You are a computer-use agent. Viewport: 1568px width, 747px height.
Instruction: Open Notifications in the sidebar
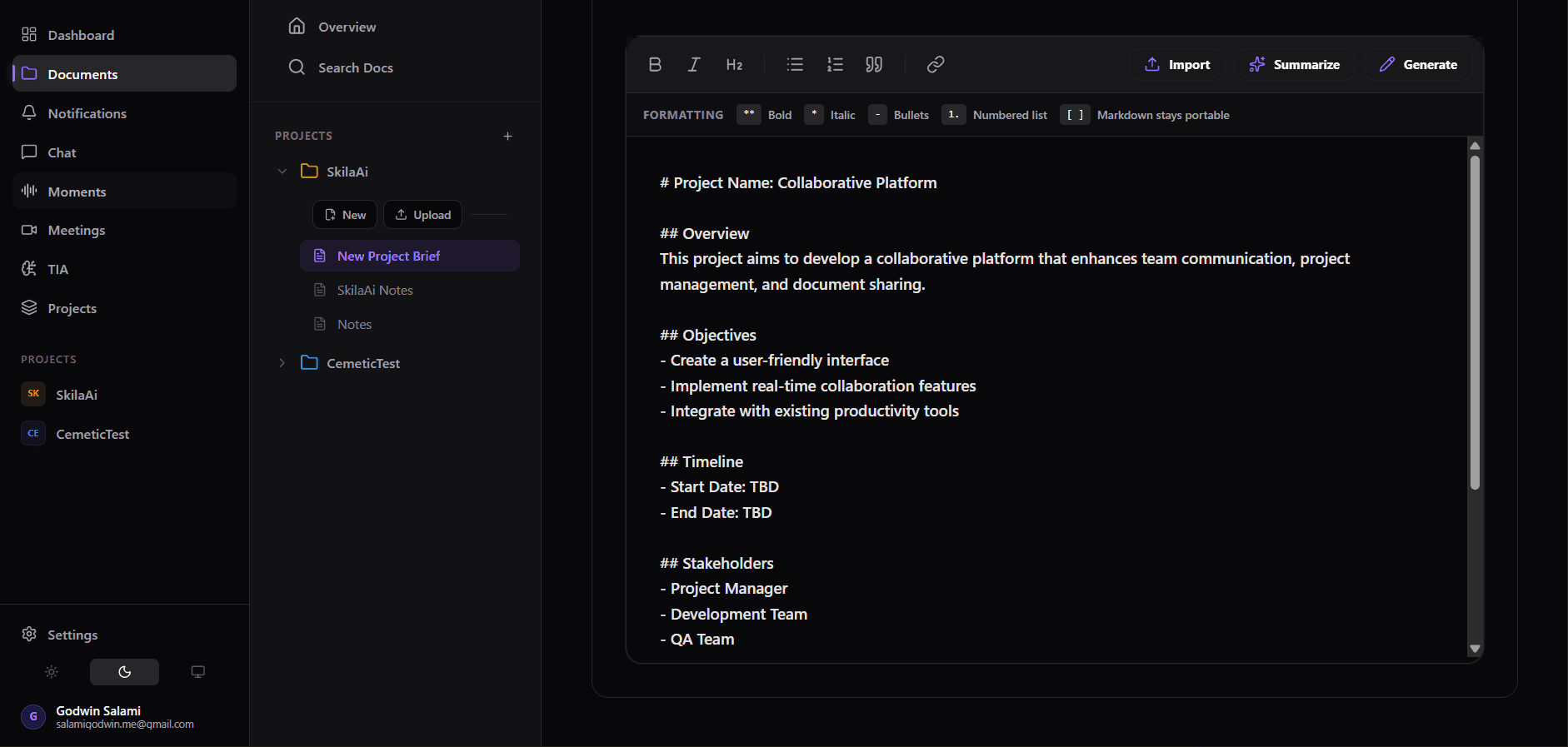coord(125,113)
